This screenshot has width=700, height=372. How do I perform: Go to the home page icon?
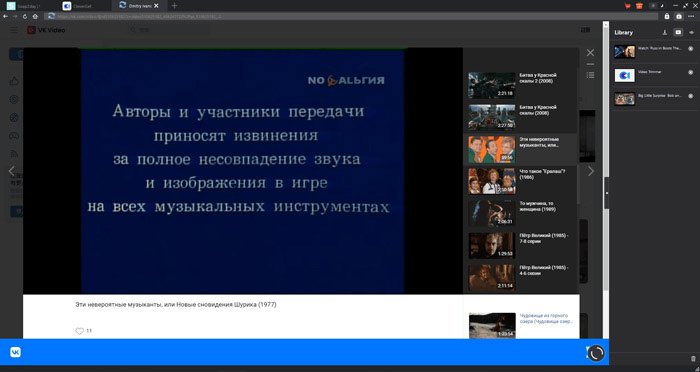[35, 16]
